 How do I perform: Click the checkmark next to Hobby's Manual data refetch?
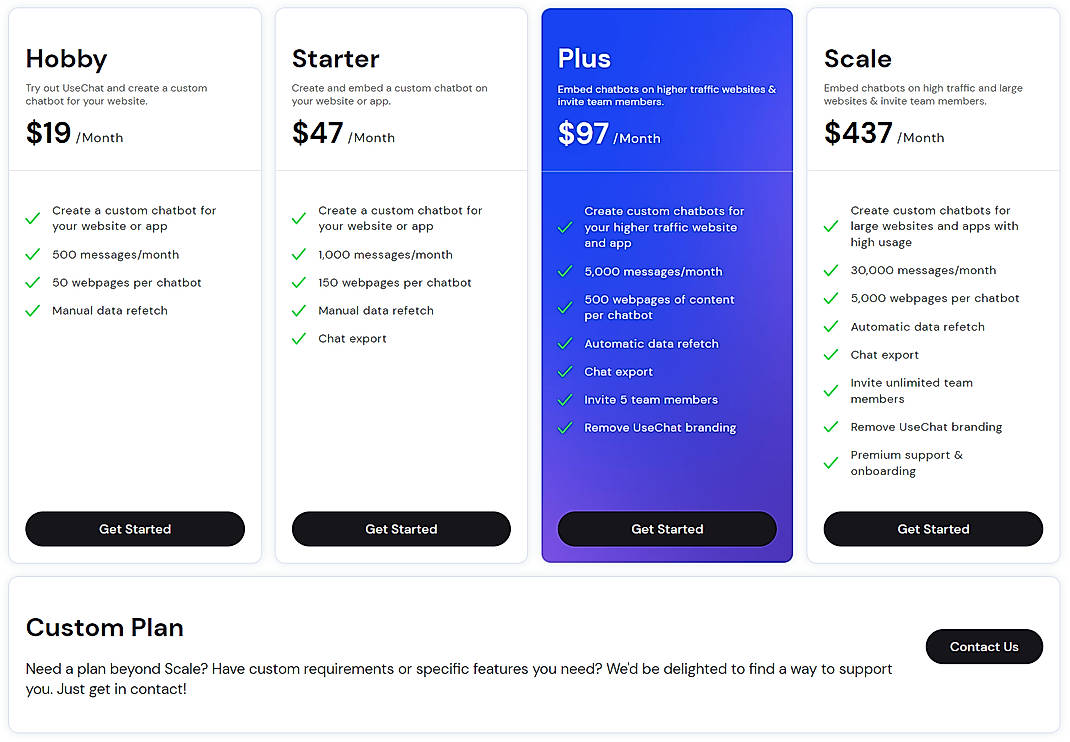[x=33, y=311]
